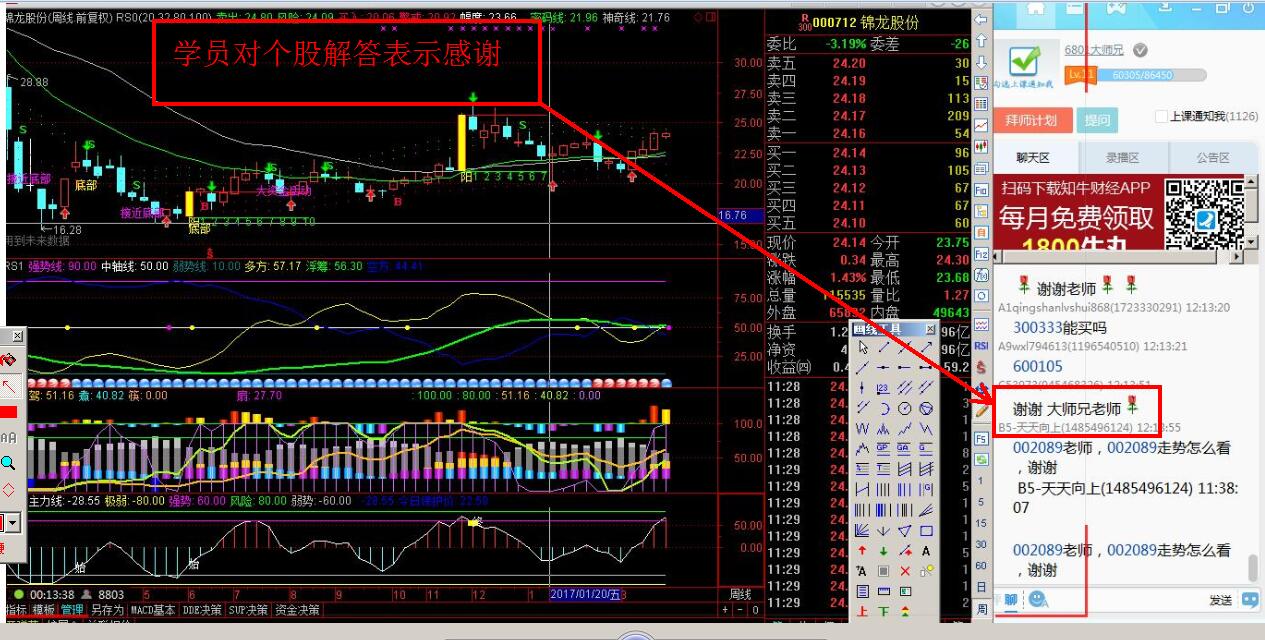The image size is (1265, 640).
Task: Select the 指标 tab at chart bottom
Action: pos(16,609)
